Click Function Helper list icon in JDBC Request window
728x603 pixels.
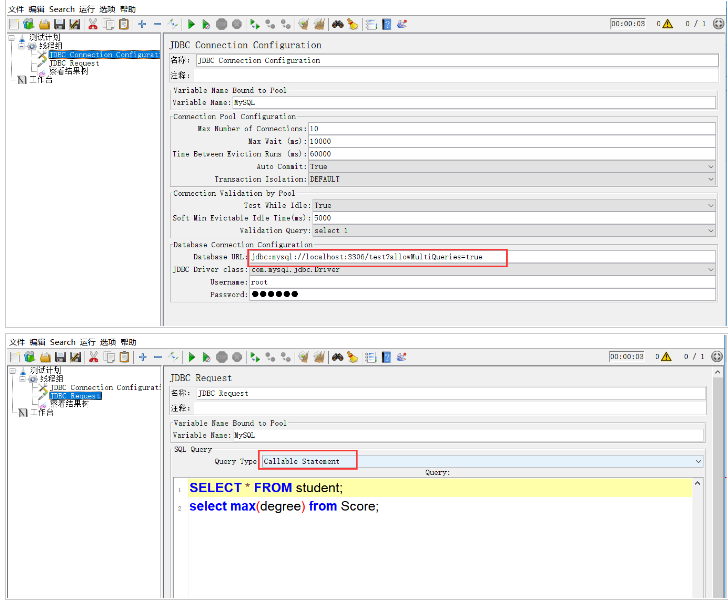[370, 357]
